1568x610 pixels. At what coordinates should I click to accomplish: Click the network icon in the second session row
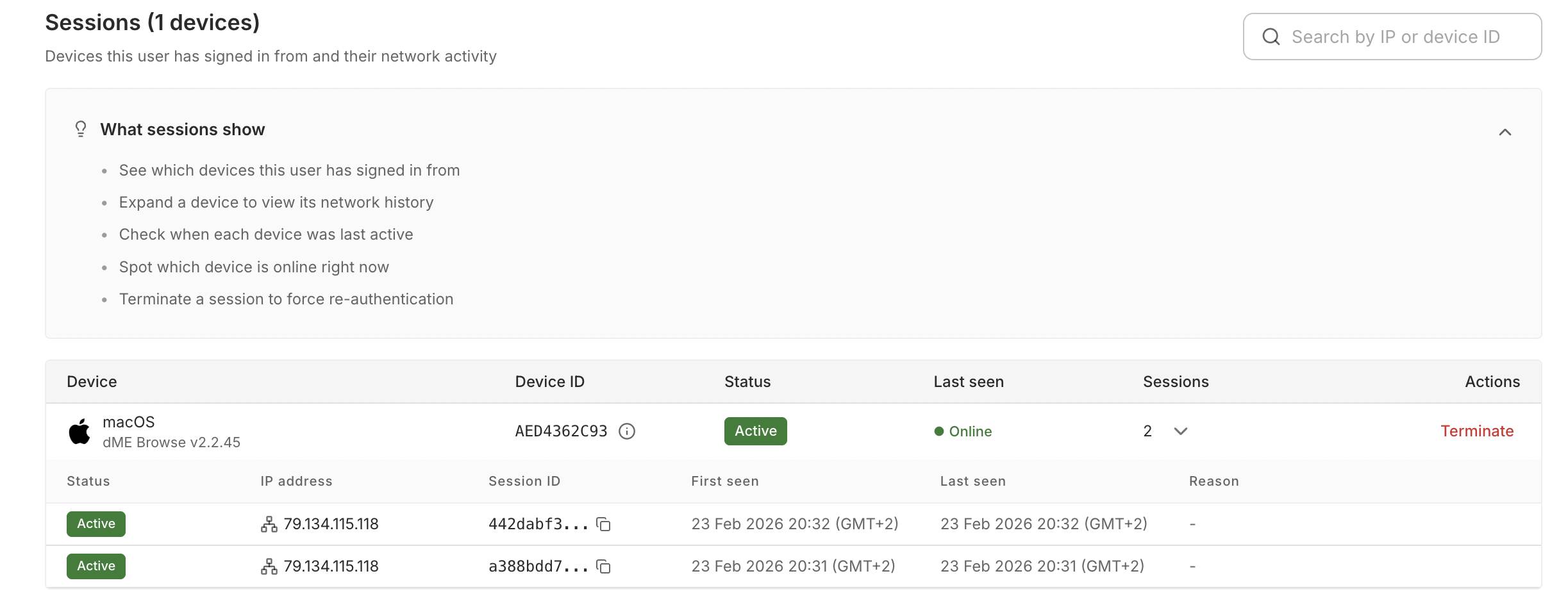[x=269, y=566]
